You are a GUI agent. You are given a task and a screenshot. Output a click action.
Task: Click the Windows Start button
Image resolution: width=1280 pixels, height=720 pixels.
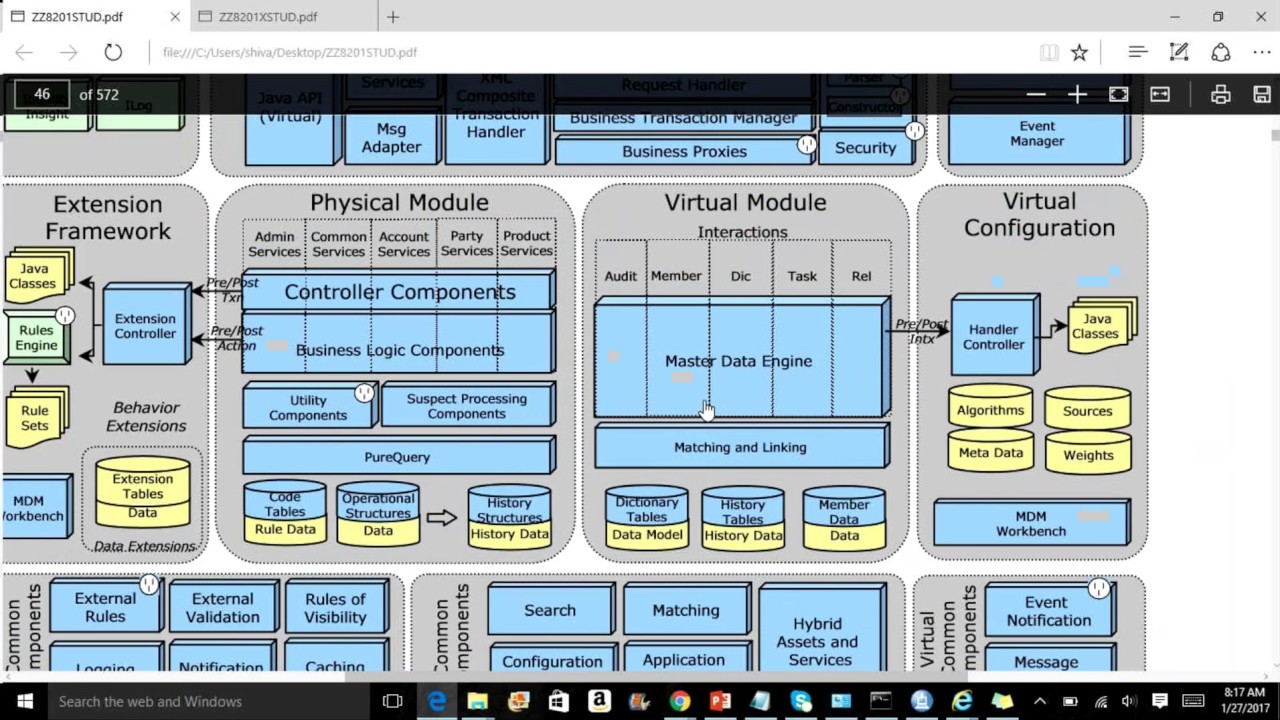pyautogui.click(x=24, y=701)
